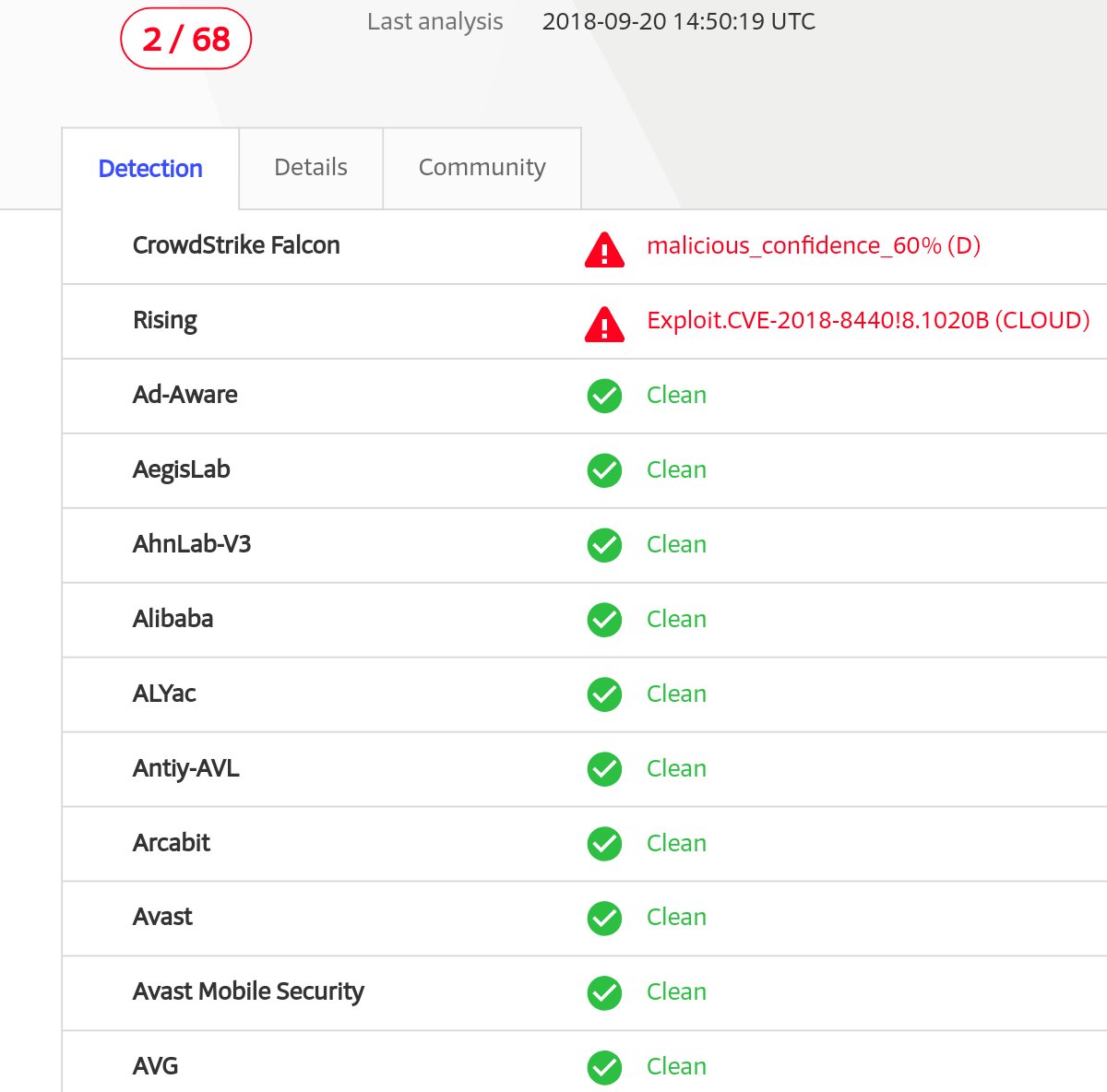Screen dimensions: 1107x1092
Task: Open the Community tab
Action: point(482,168)
